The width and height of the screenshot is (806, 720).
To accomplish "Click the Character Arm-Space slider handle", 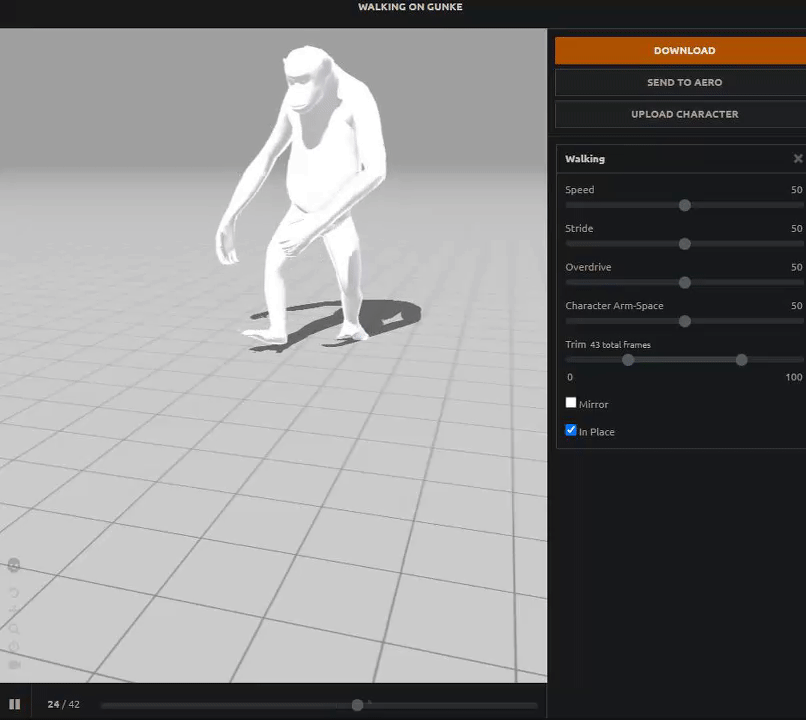I will [x=685, y=321].
